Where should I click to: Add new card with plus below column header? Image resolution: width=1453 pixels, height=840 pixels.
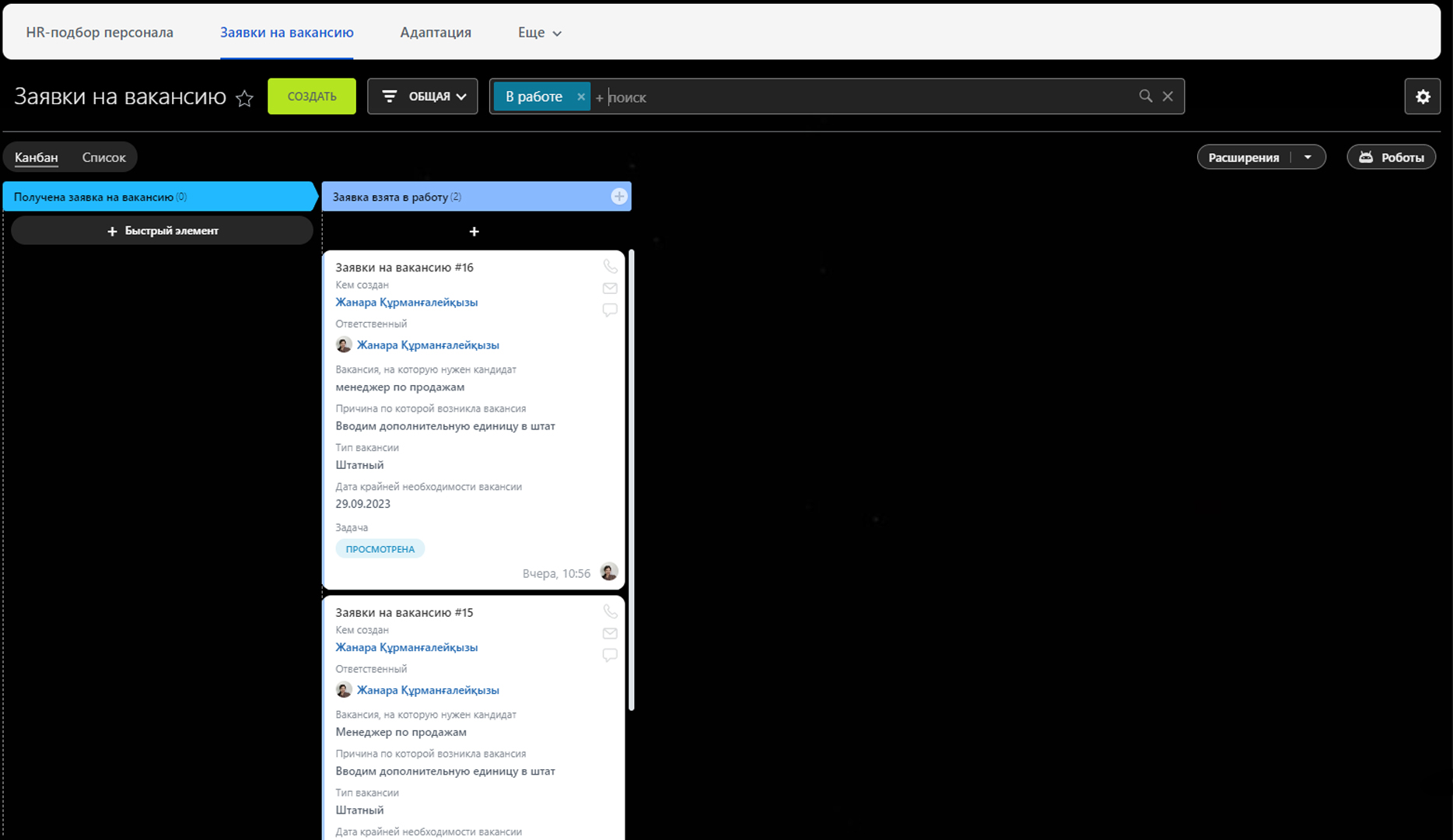(474, 232)
